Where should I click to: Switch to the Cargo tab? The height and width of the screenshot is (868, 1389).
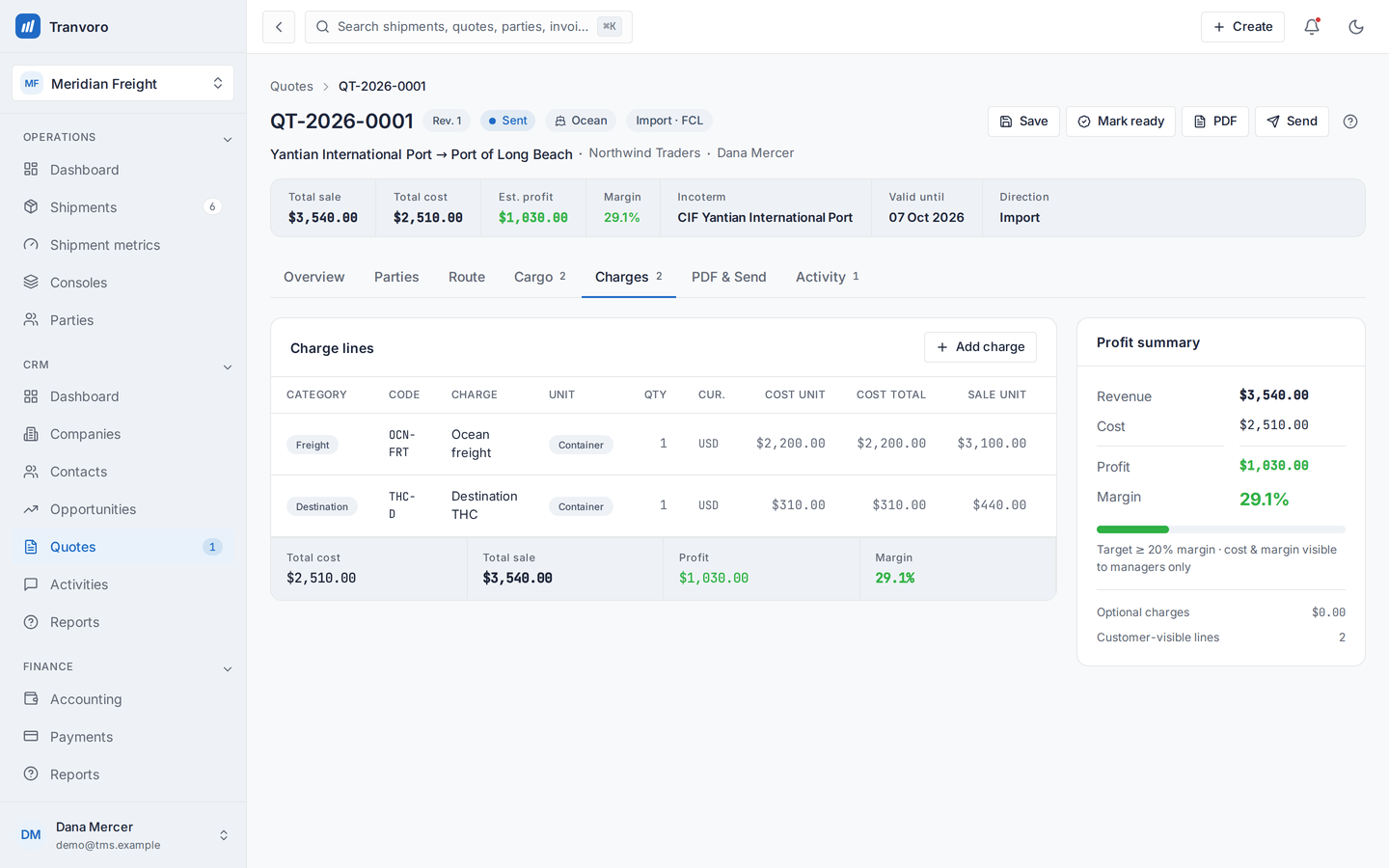point(540,277)
